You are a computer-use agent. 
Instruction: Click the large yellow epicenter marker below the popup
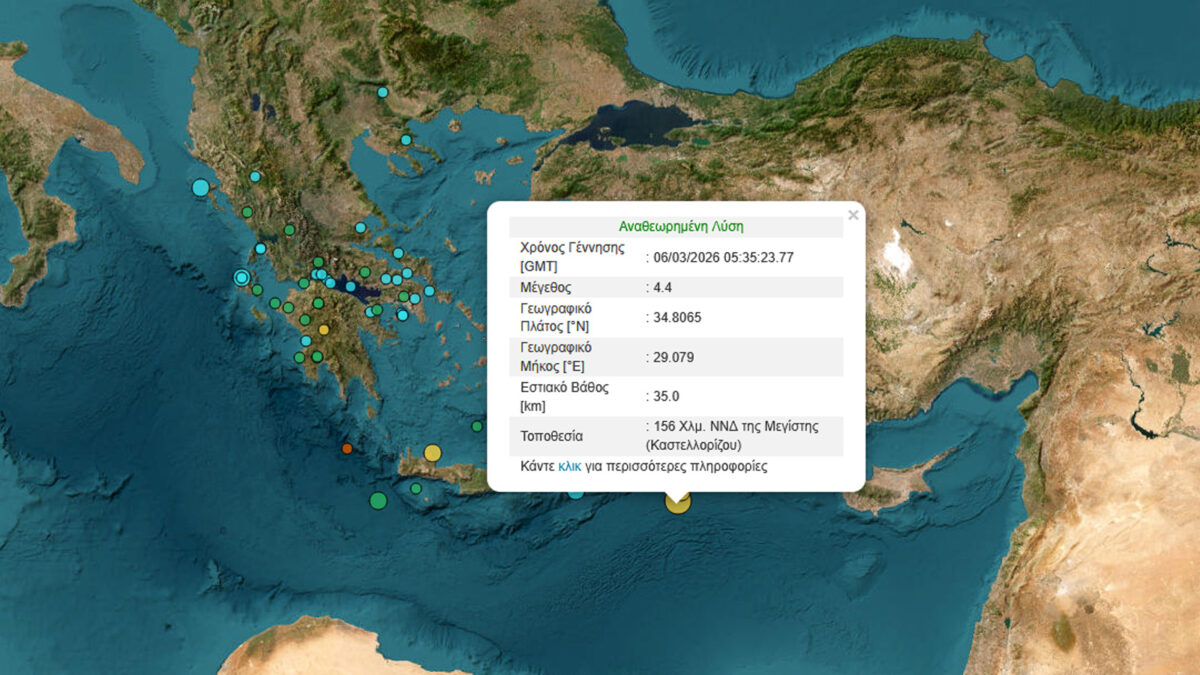[677, 503]
